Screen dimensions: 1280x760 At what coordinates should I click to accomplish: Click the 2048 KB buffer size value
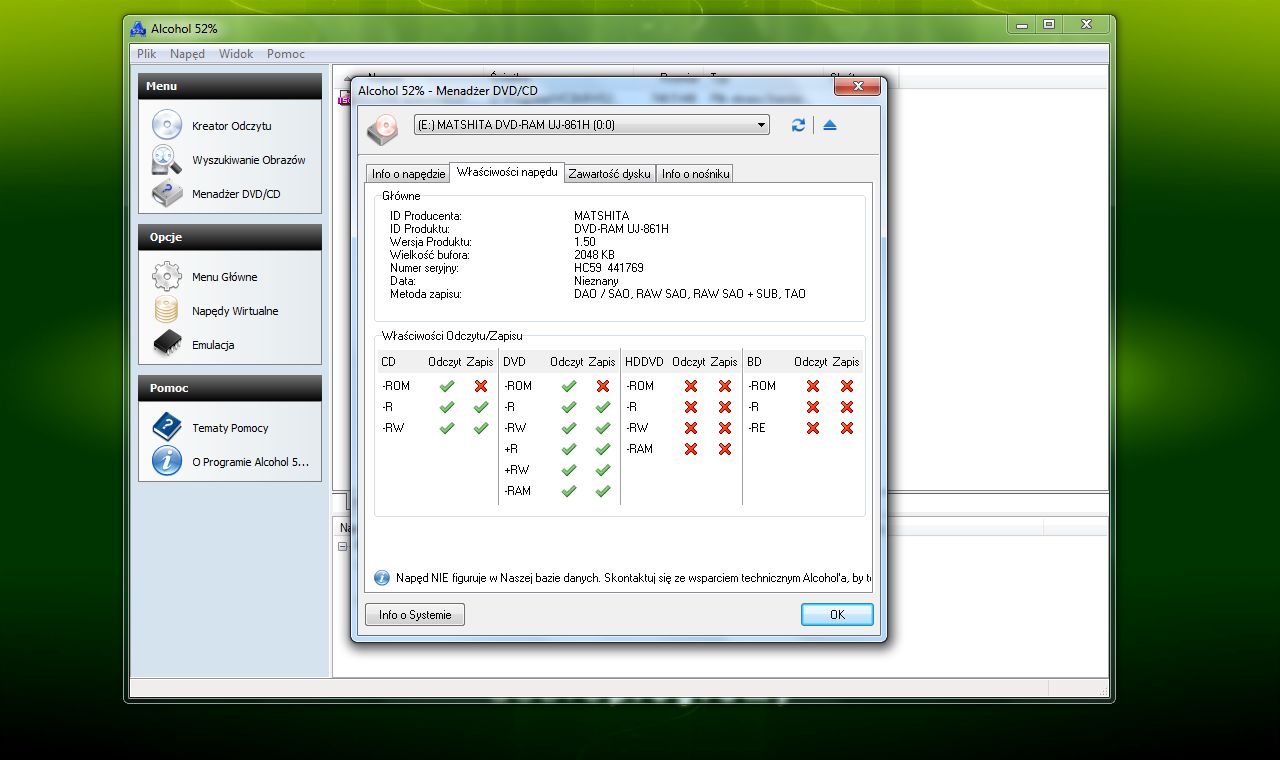(x=593, y=255)
